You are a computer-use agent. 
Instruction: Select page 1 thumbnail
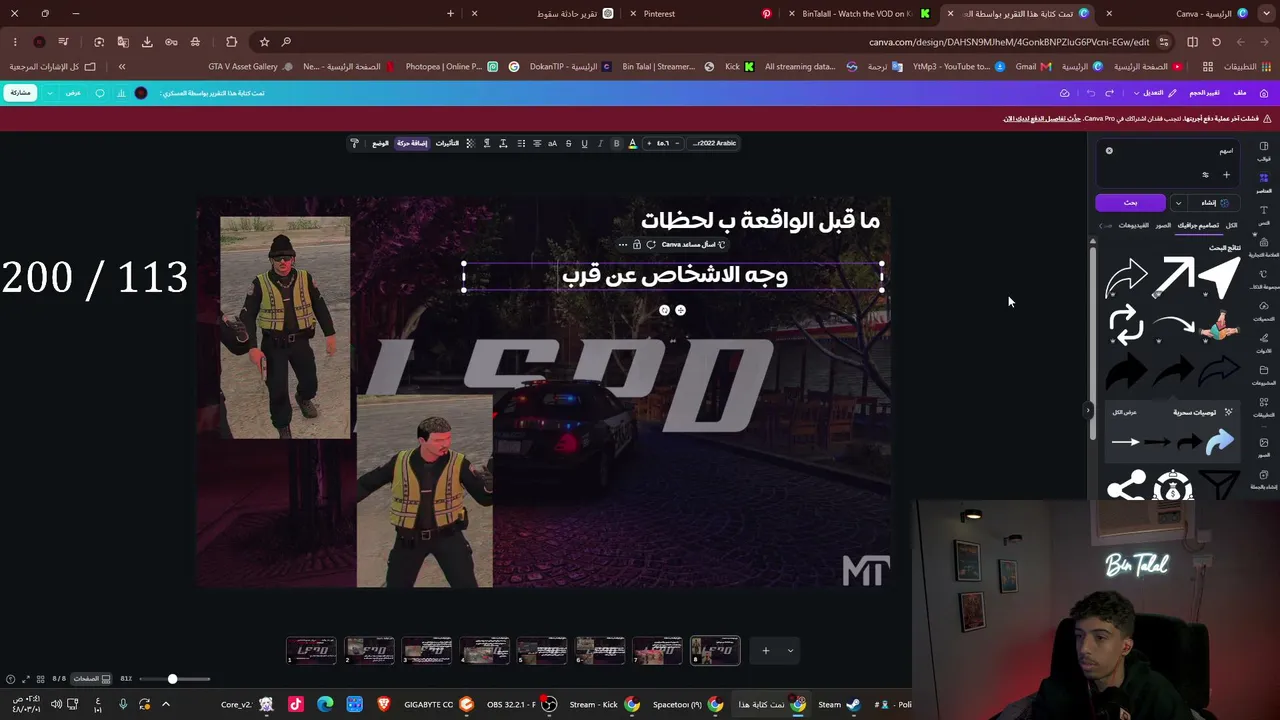[x=312, y=650]
